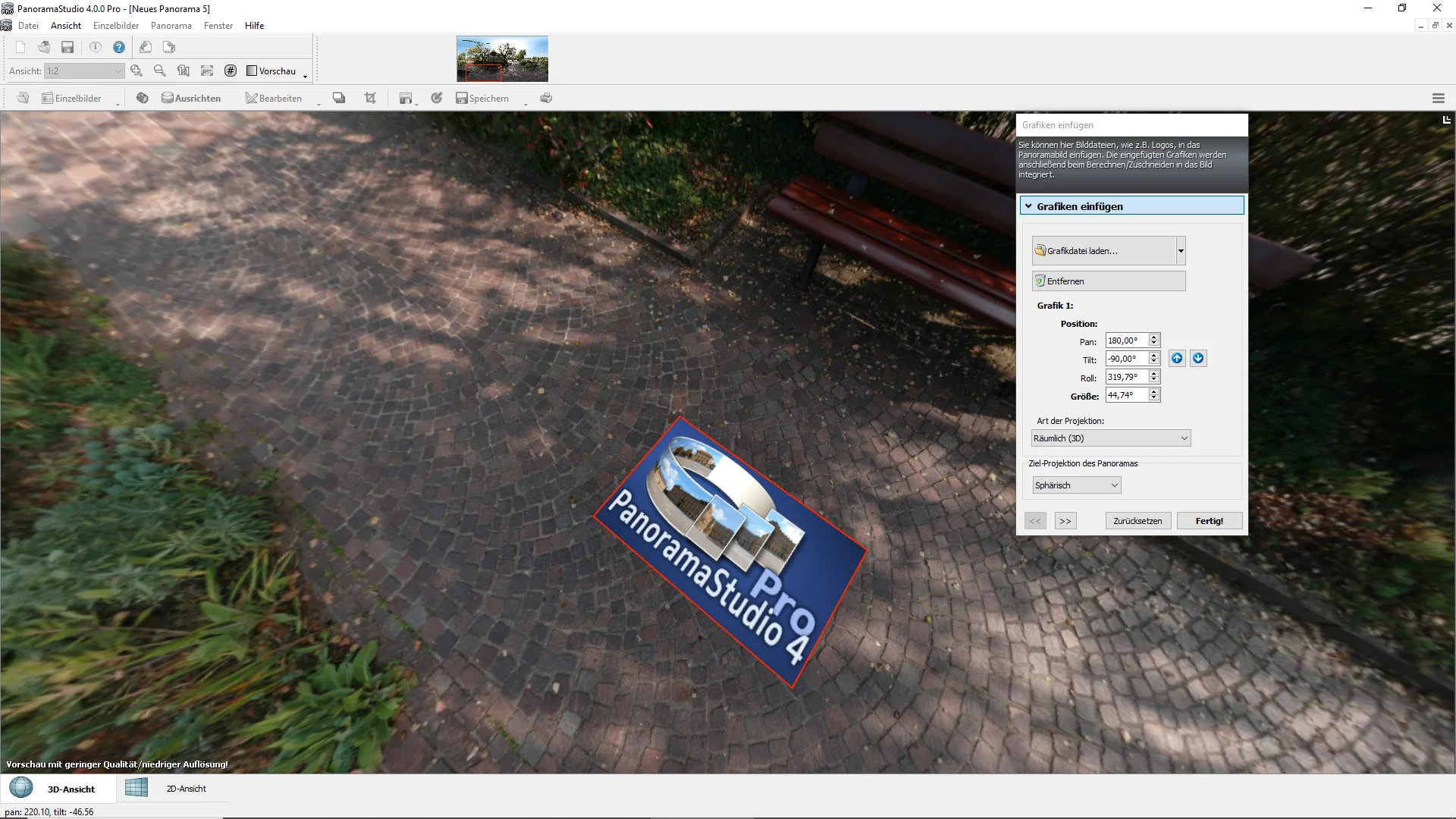The width and height of the screenshot is (1456, 819).
Task: Toggle the grid hash icon
Action: point(231,71)
